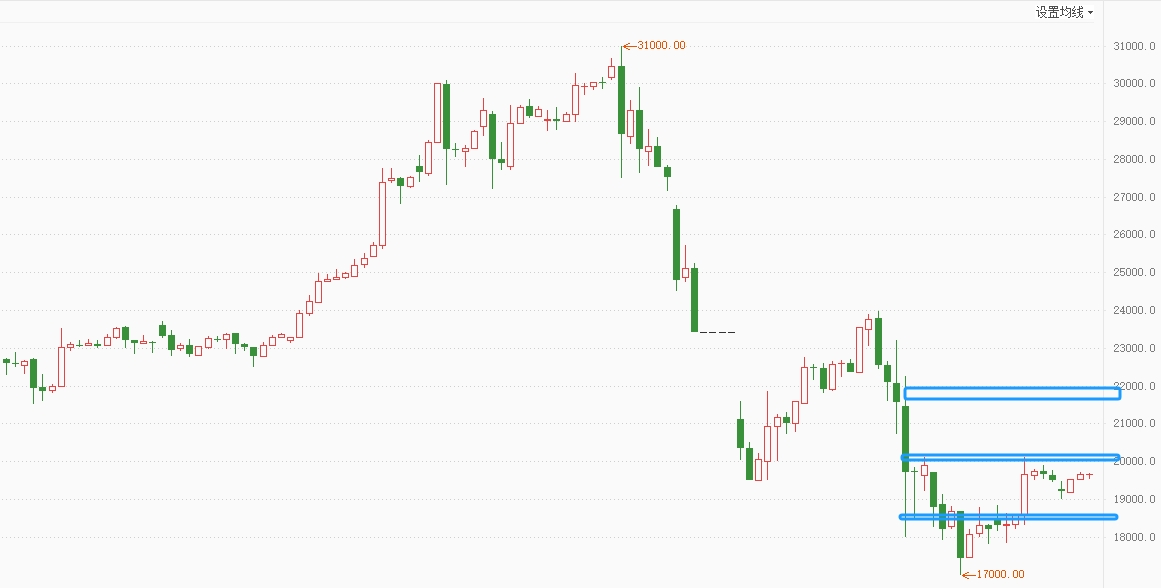This screenshot has width=1161, height=588.
Task: Click the black dashed gap line near 23400
Action: pos(717,332)
